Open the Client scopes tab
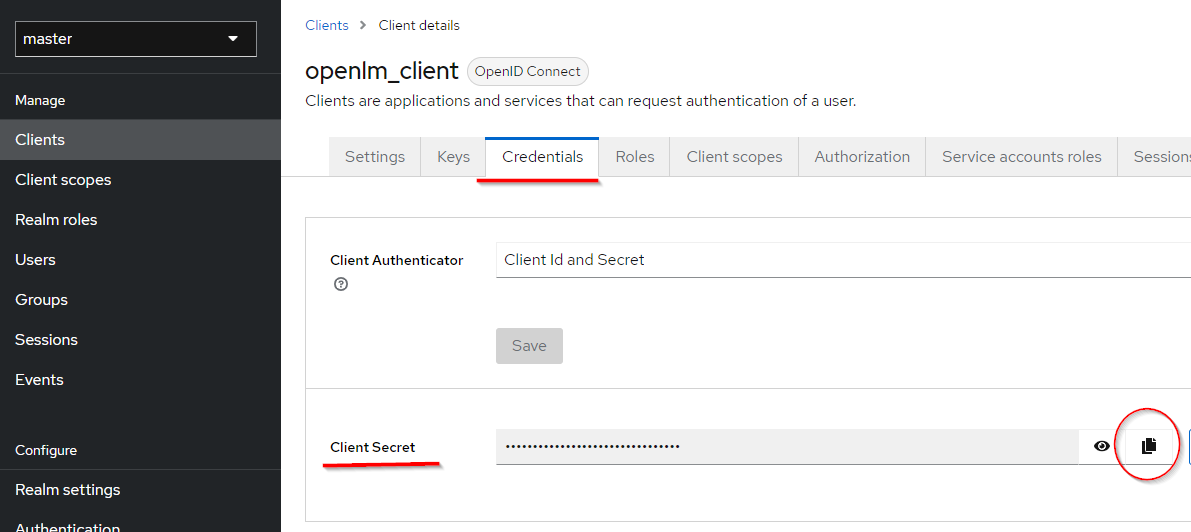The image size is (1191, 532). 734,157
